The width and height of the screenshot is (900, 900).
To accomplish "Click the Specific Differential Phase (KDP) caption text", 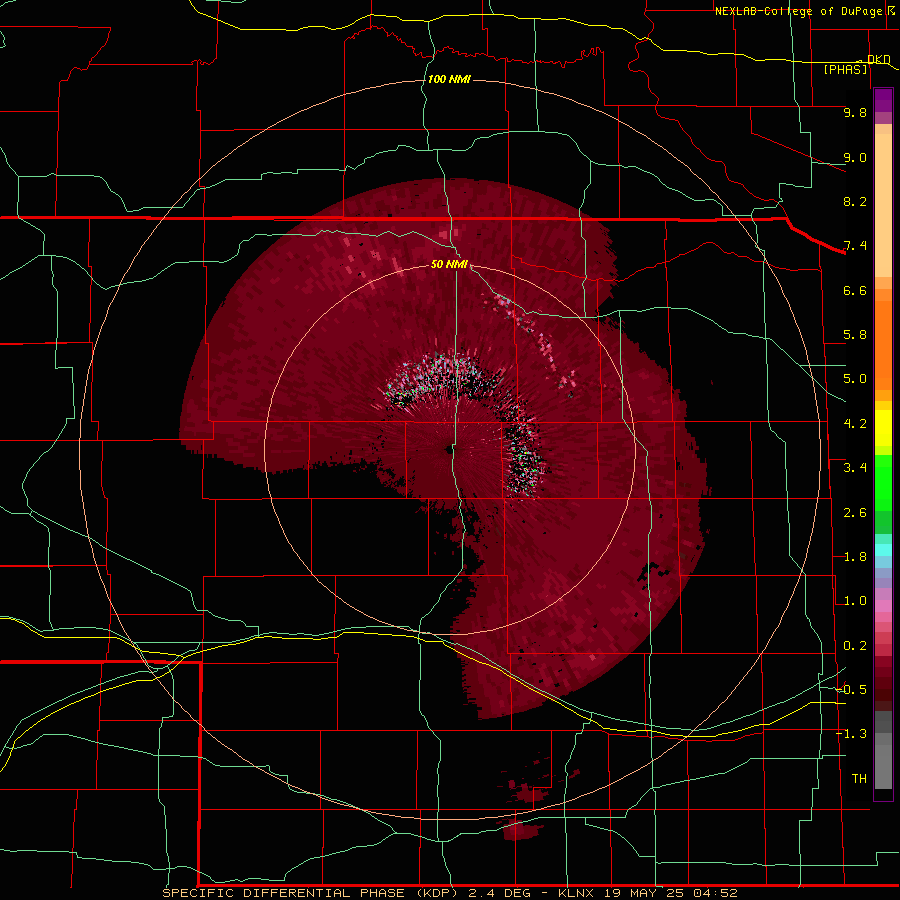I will coord(310,893).
